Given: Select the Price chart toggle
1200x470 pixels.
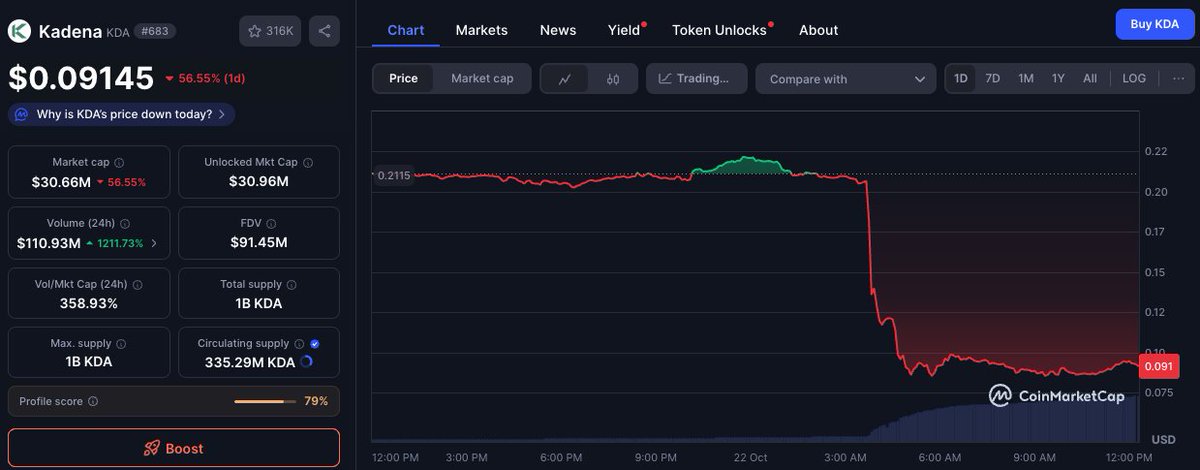Looking at the screenshot, I should point(404,78).
